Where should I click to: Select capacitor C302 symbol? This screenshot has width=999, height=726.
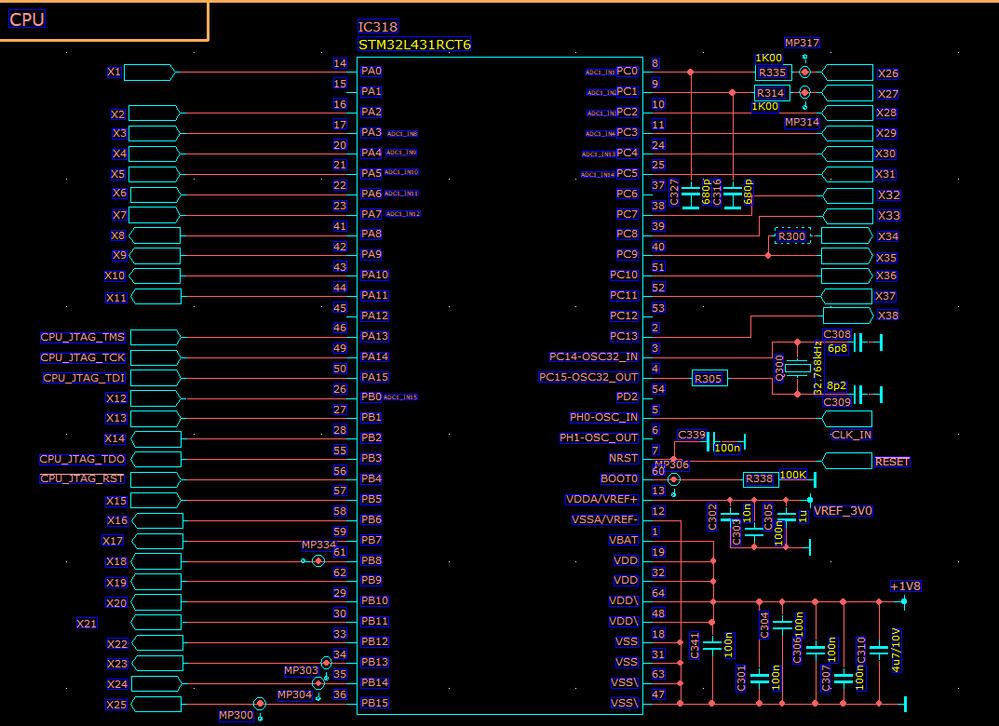(x=729, y=515)
